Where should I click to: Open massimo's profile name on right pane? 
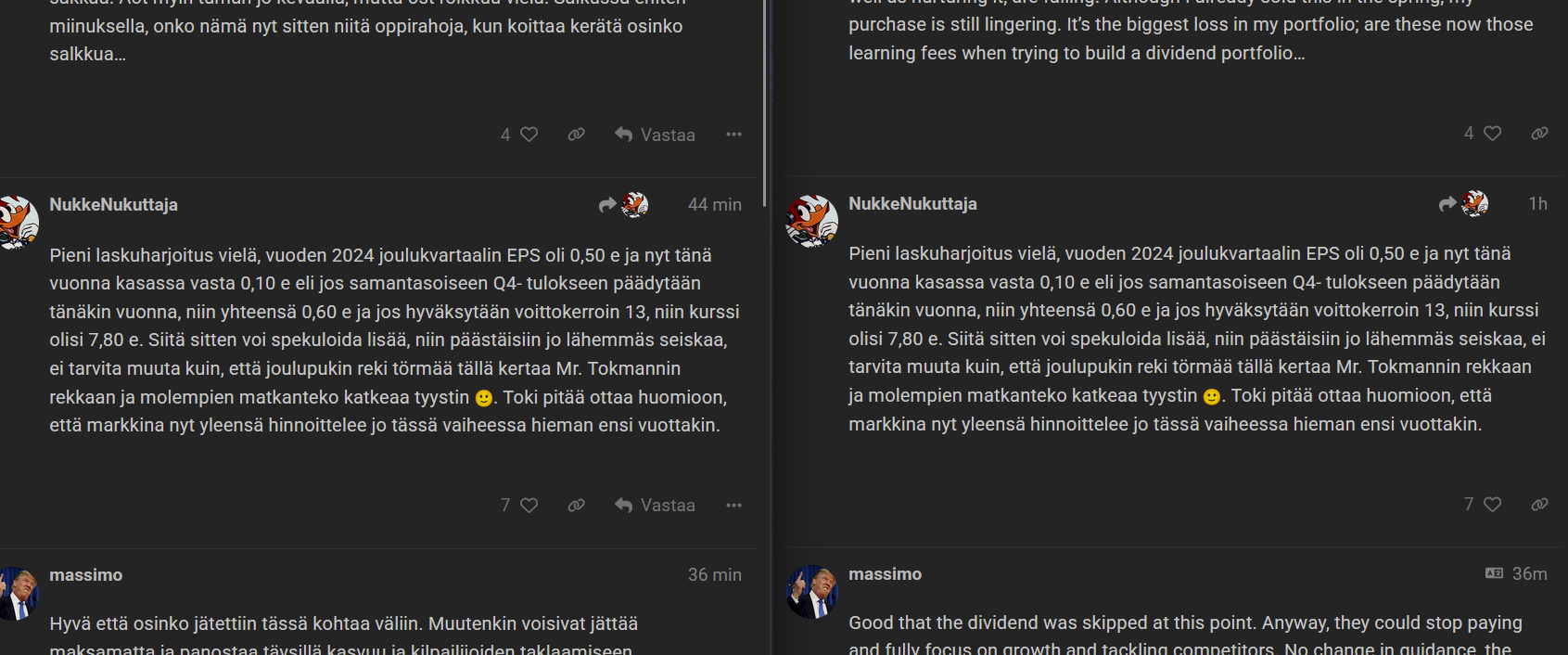(885, 574)
